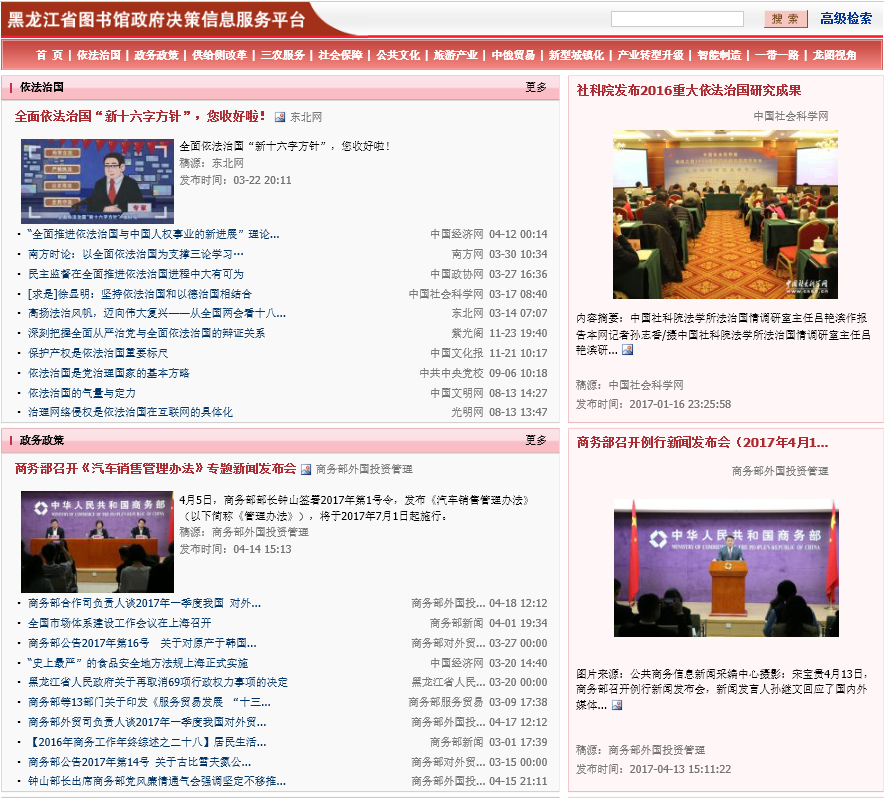This screenshot has height=798, width=884.
Task: Open headline 社科院发布2016重大依法治国研究成果
Action: (688, 90)
